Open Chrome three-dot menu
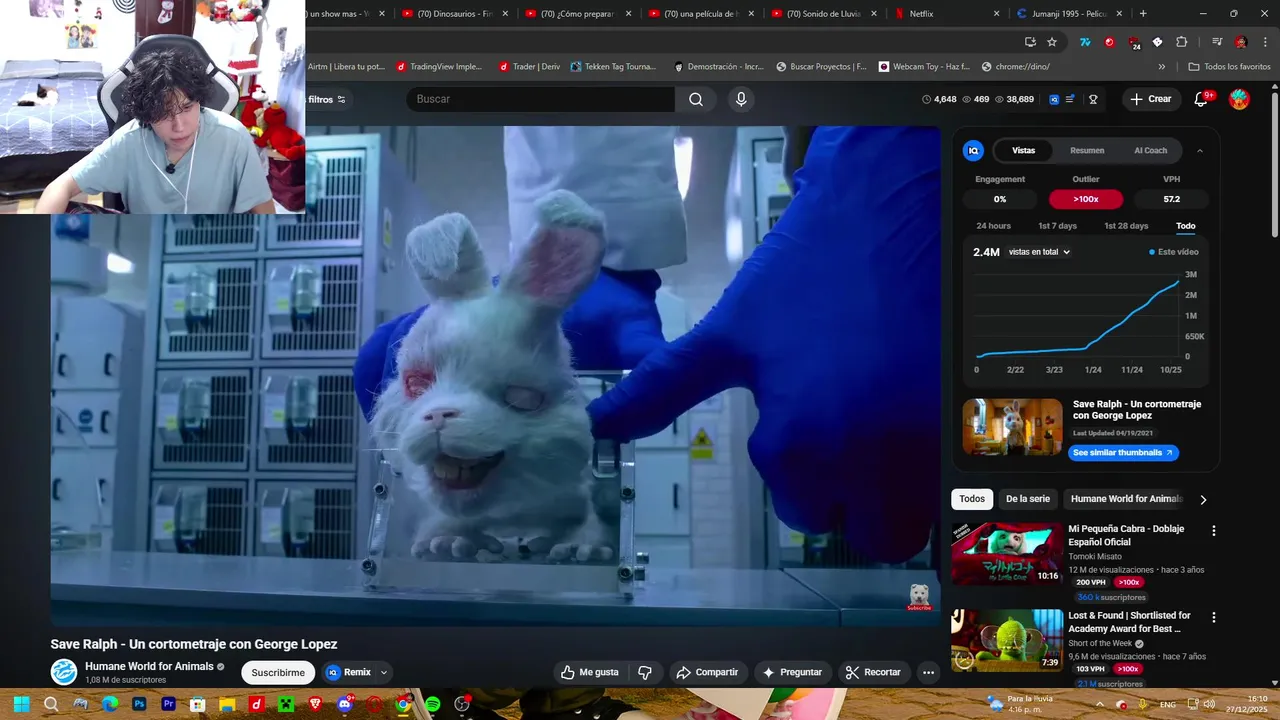The image size is (1280, 720). coord(1263,42)
